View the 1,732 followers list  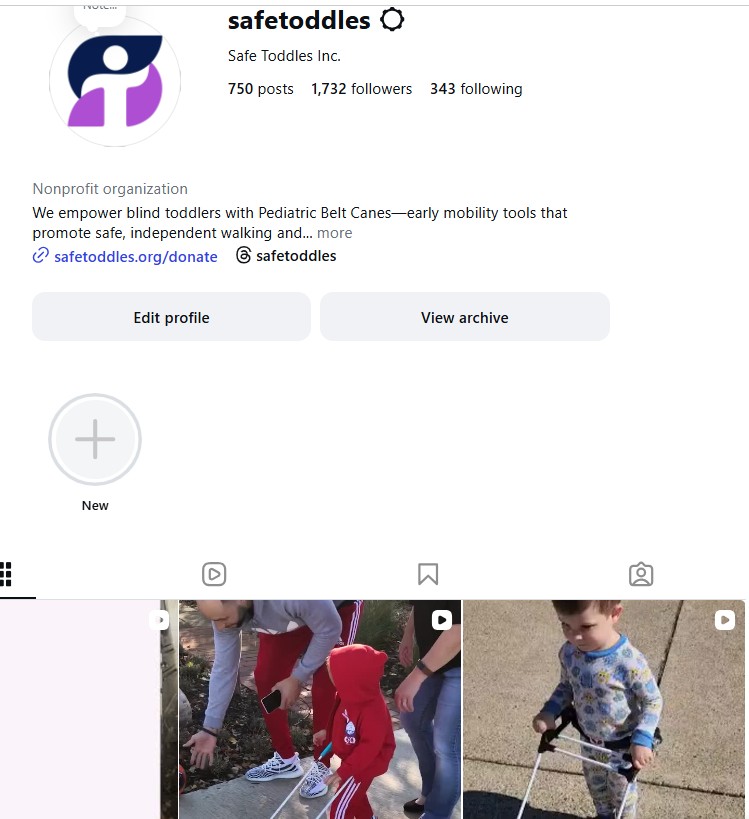(x=361, y=89)
